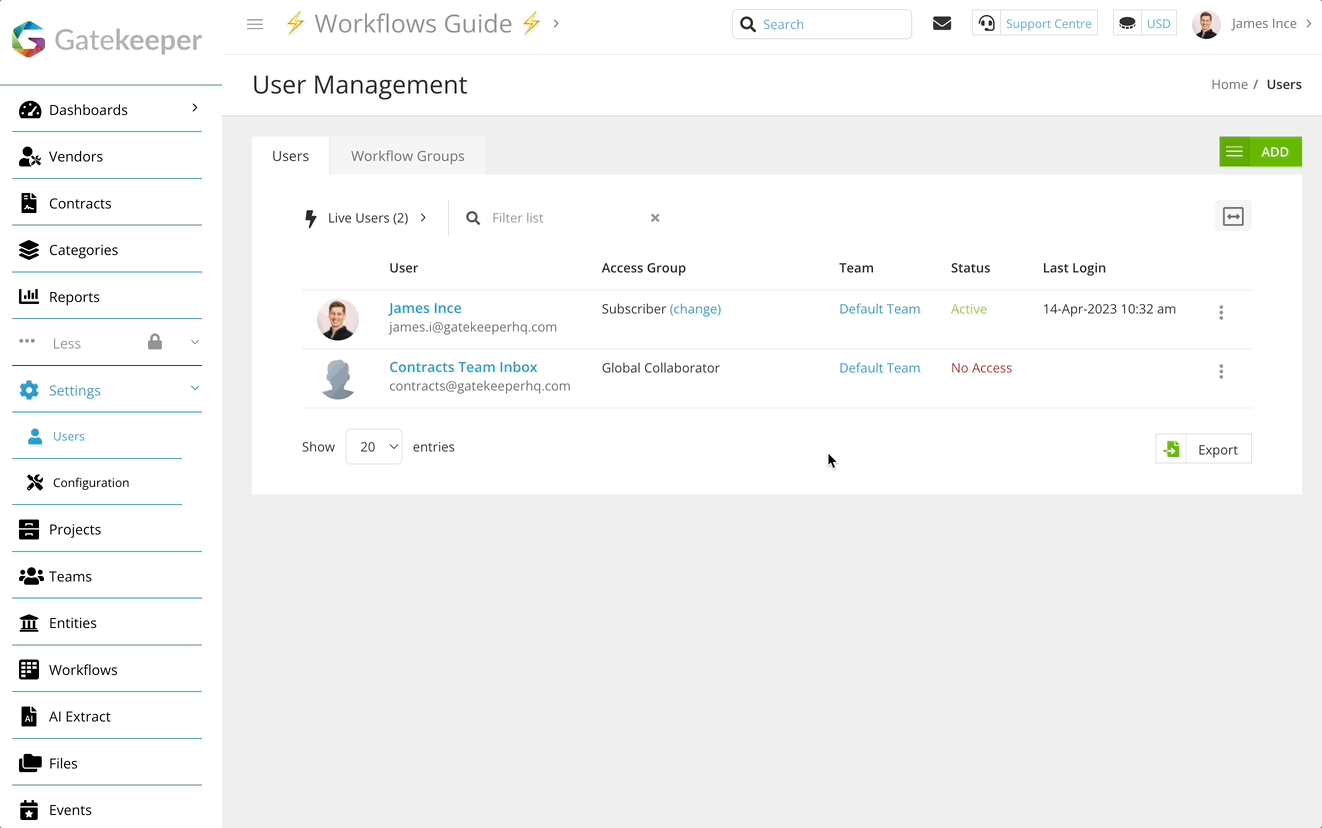Sort by the User column header
The image size is (1322, 828).
pos(403,268)
